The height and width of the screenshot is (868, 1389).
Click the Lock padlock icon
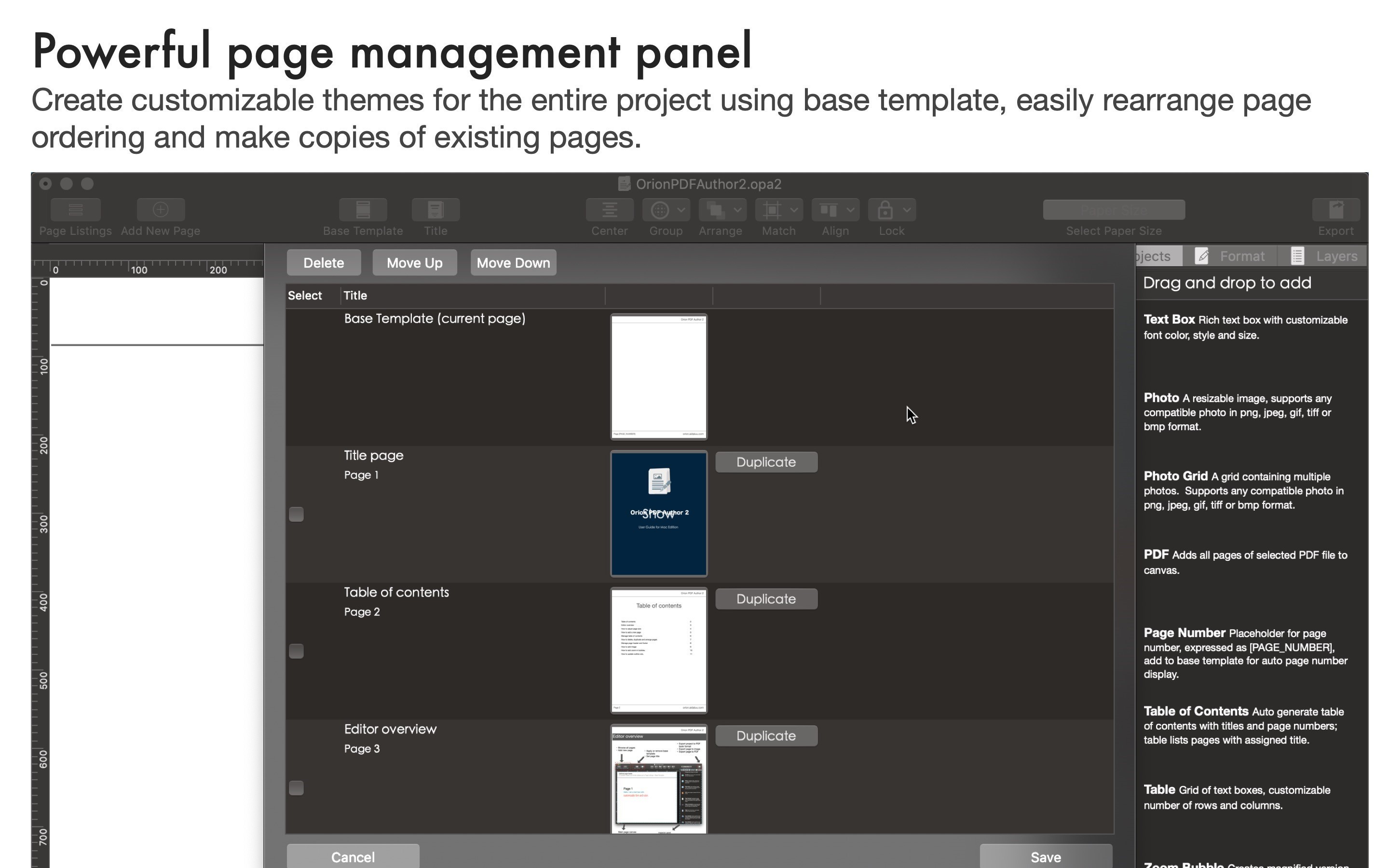(x=885, y=210)
